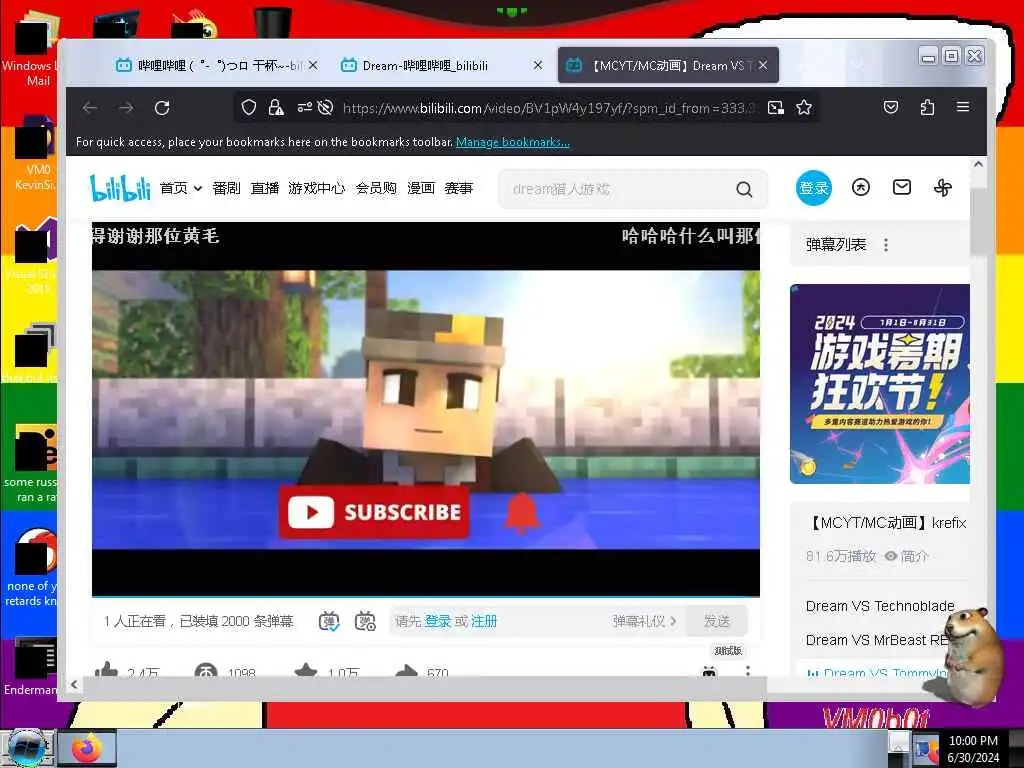Click the 注册 link in danmaku input

[484, 621]
